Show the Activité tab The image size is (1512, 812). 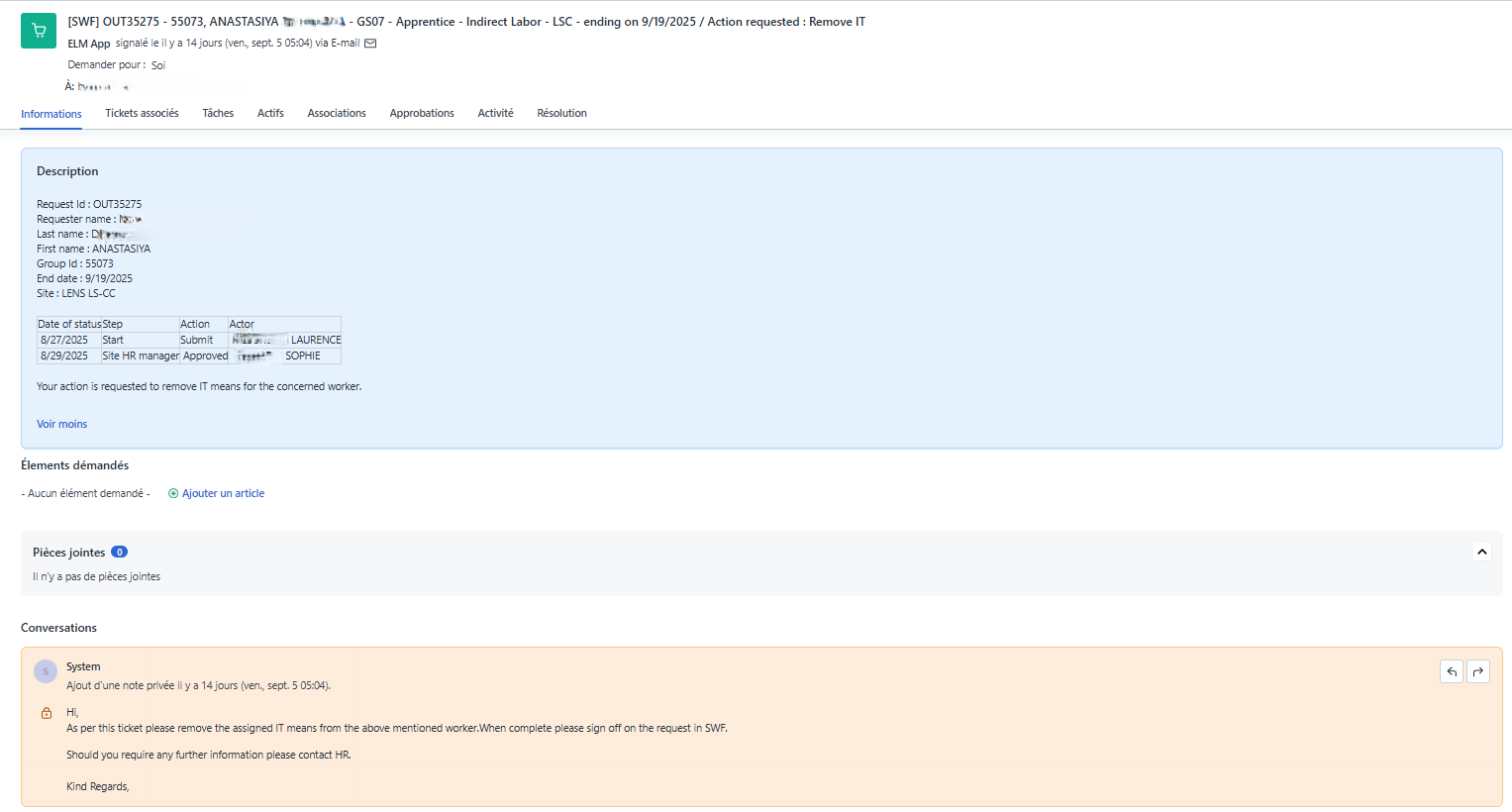(x=495, y=114)
